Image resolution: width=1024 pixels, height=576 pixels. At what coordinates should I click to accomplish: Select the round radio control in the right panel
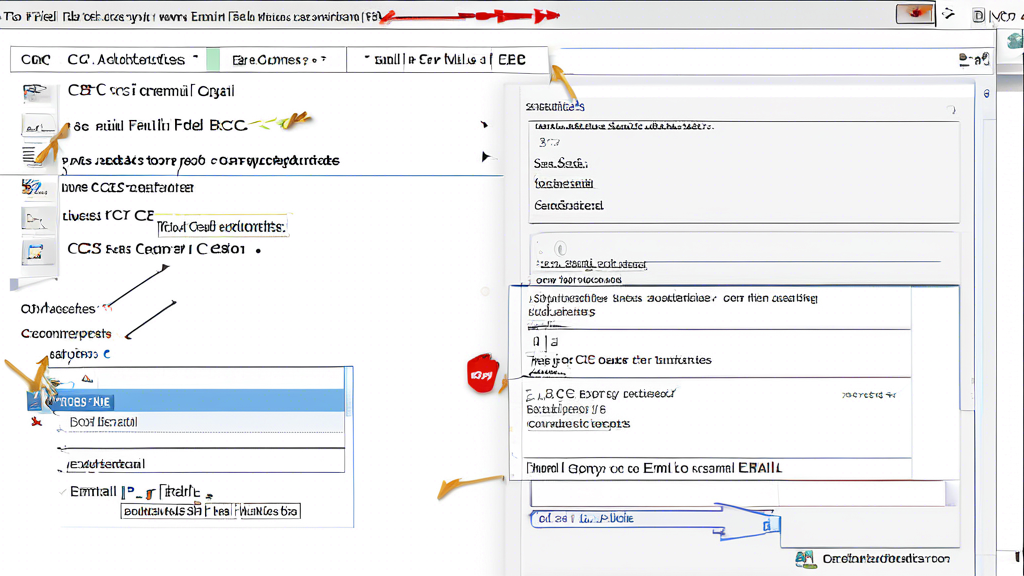click(560, 249)
